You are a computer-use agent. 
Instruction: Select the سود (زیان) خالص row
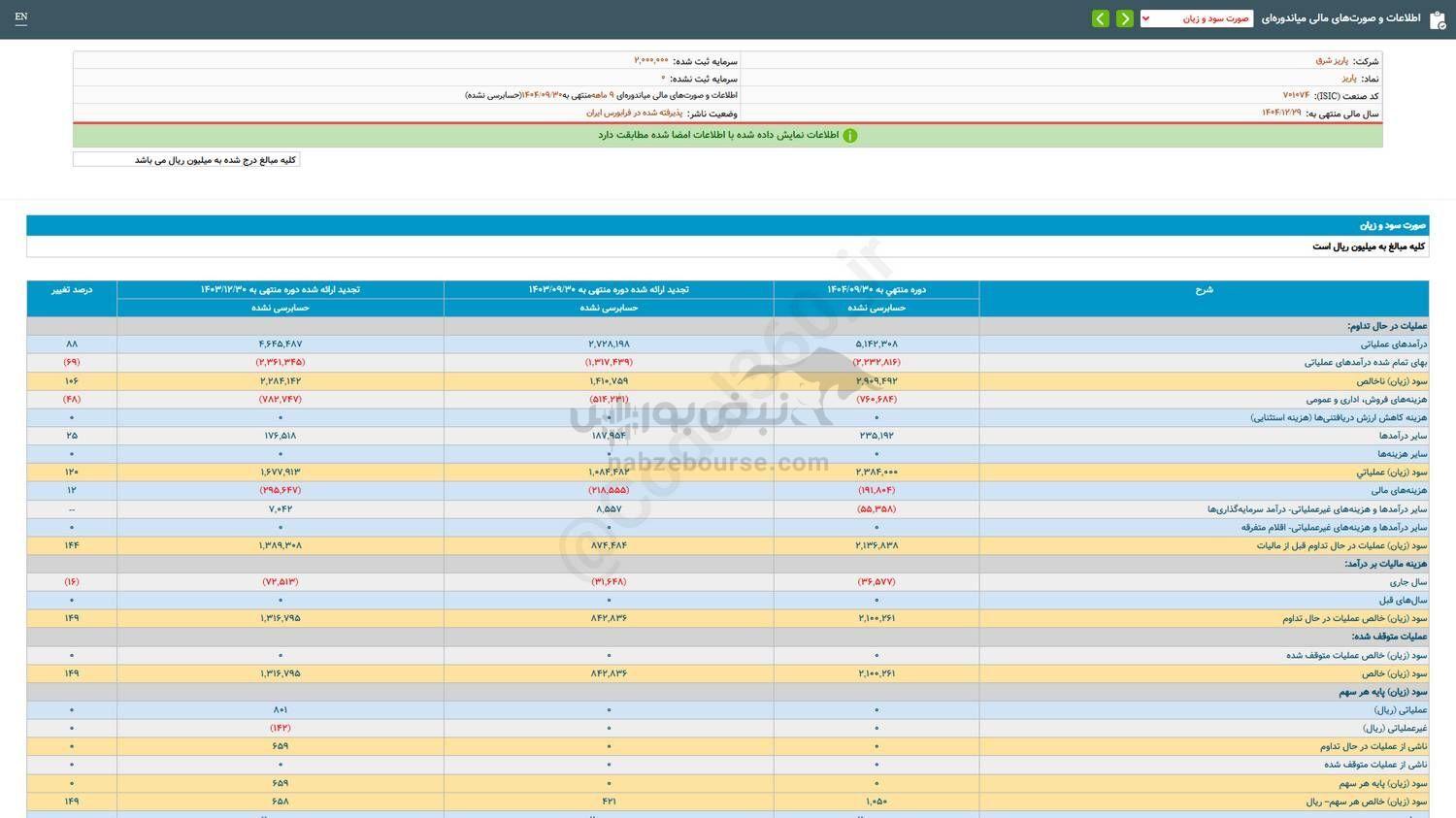[728, 672]
